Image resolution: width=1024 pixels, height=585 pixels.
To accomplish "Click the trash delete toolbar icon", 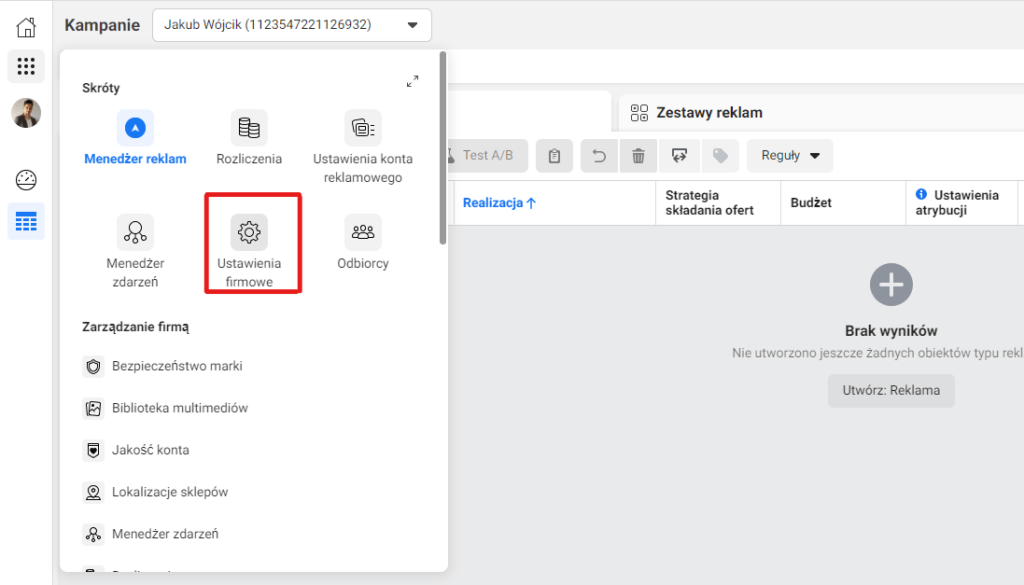I will tap(639, 155).
